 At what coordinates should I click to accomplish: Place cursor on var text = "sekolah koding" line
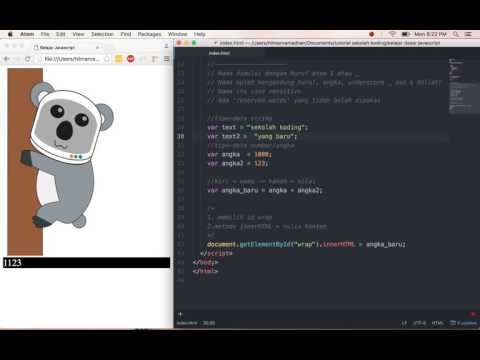tap(258, 127)
